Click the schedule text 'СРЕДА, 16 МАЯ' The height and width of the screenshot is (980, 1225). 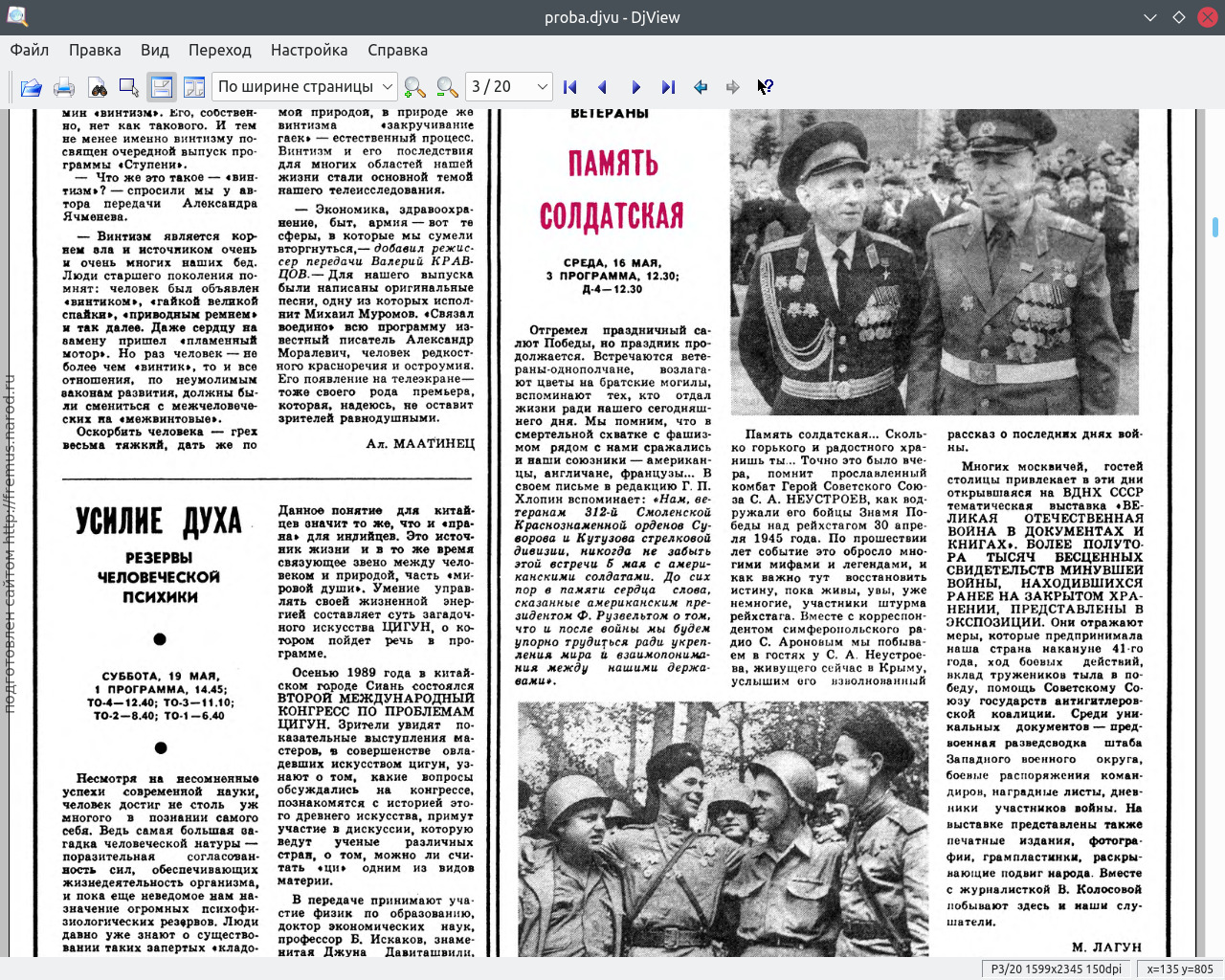[x=612, y=262]
